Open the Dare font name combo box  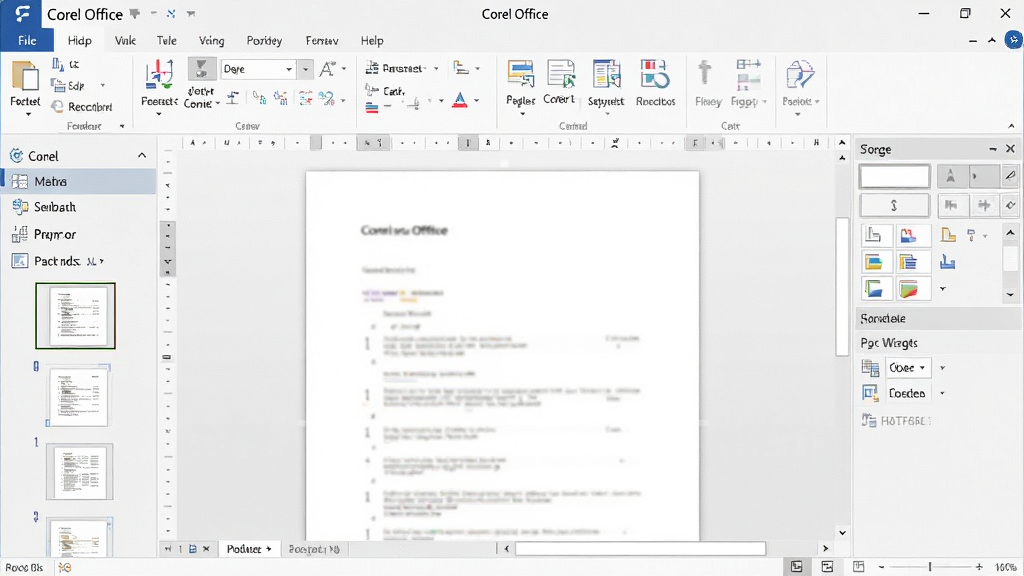point(258,69)
